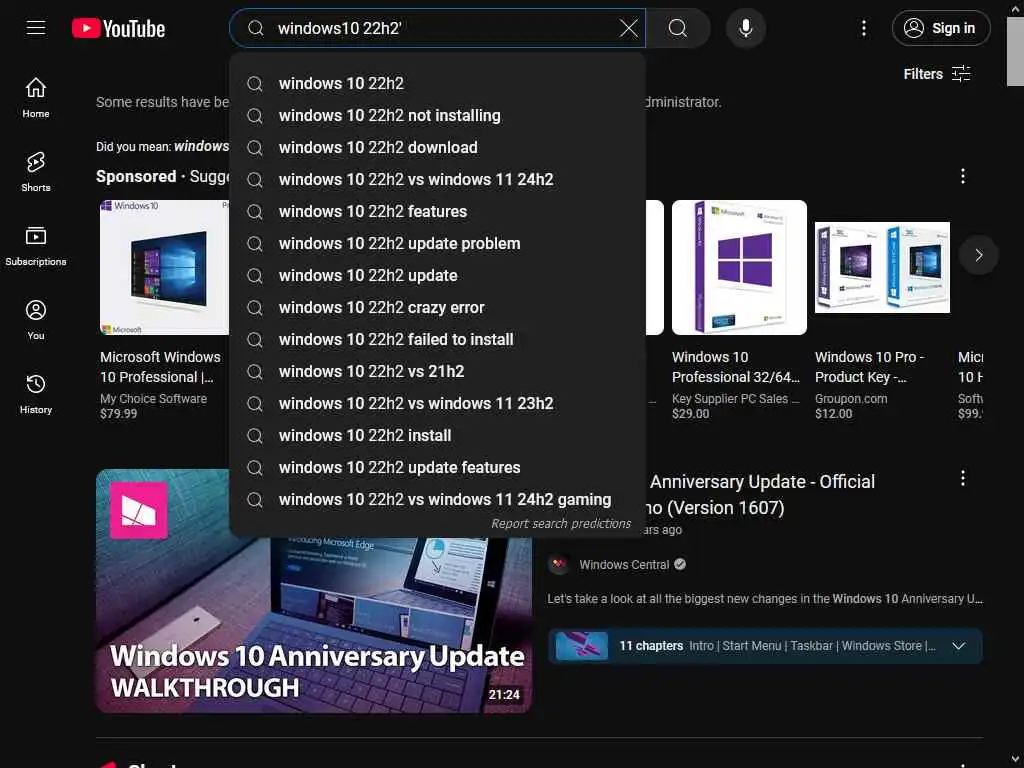Open the video result three-dot menu

pyautogui.click(x=962, y=478)
